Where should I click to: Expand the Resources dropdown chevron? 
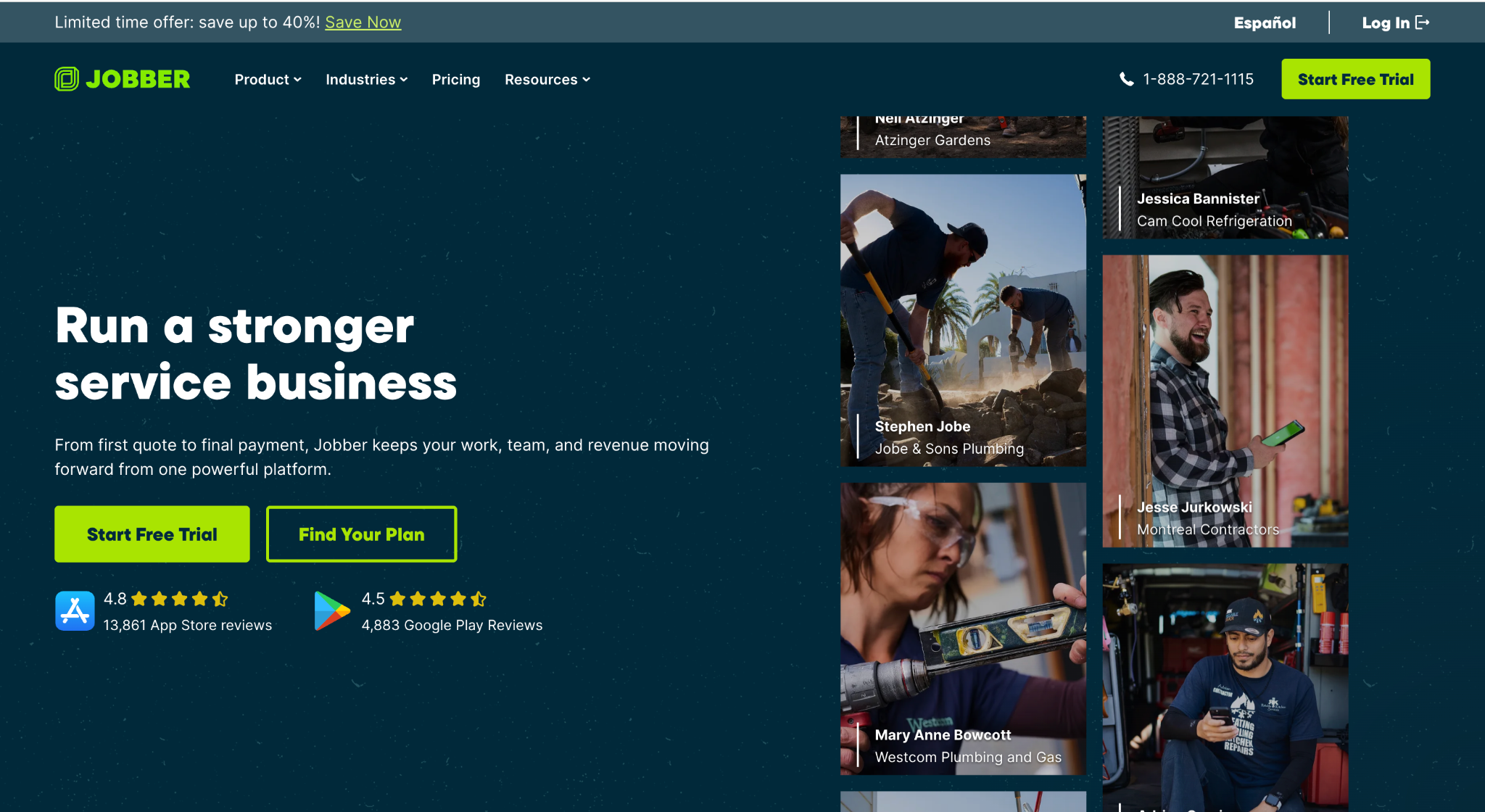pos(586,80)
